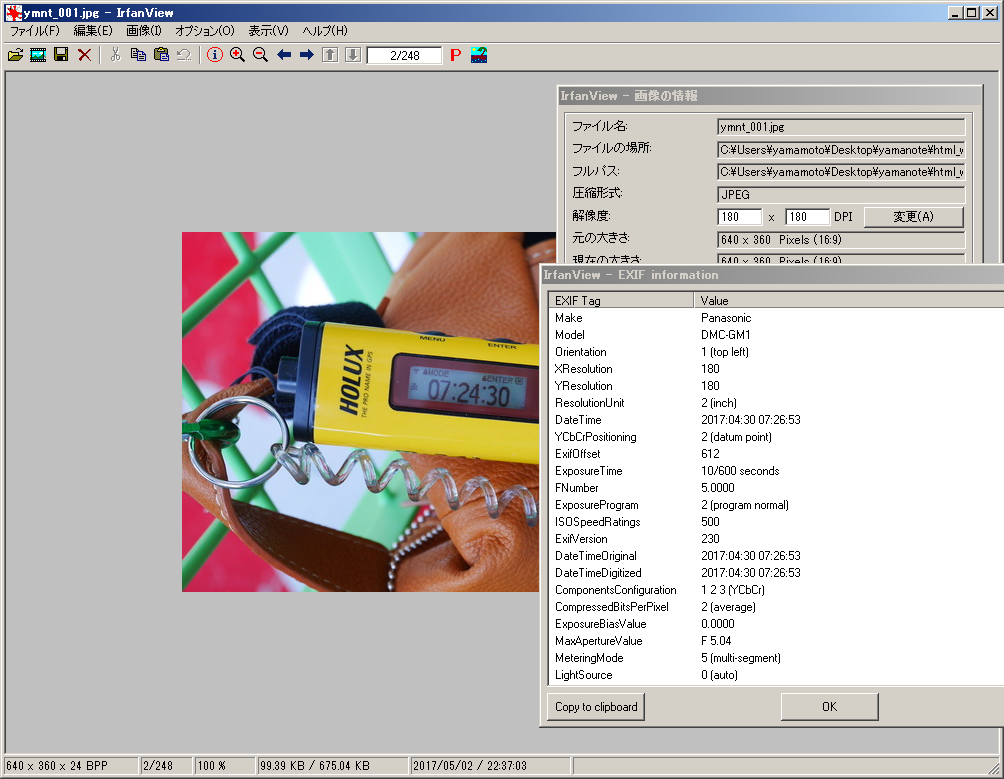The width and height of the screenshot is (1004, 779).
Task: Select the DateTimeOriginal row label
Action: coord(595,556)
